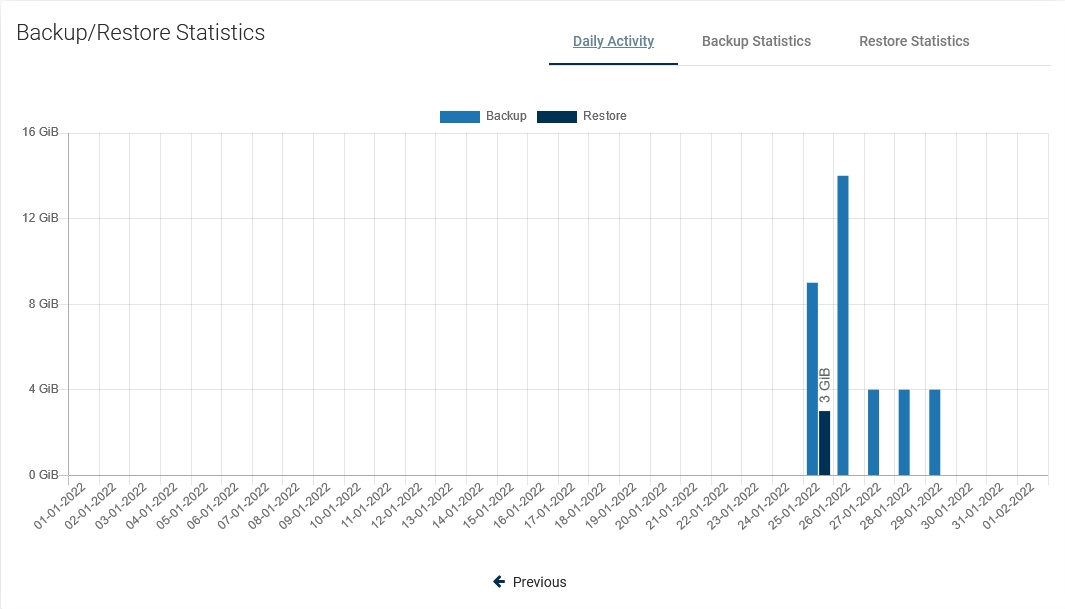This screenshot has height=609, width=1065.
Task: Pick the Backup bar for 28-01-2022
Action: (x=904, y=432)
